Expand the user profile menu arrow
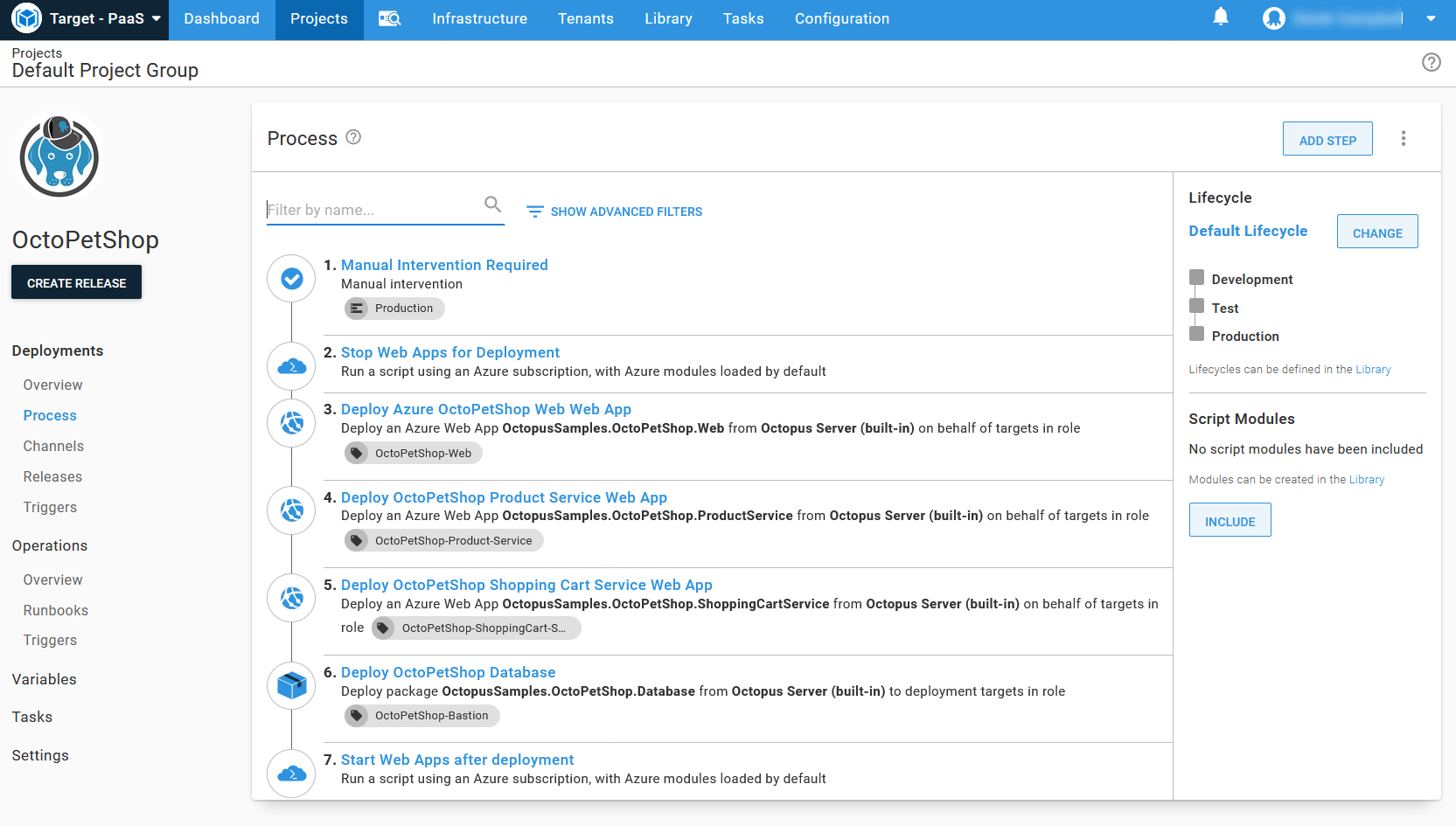 (1431, 18)
